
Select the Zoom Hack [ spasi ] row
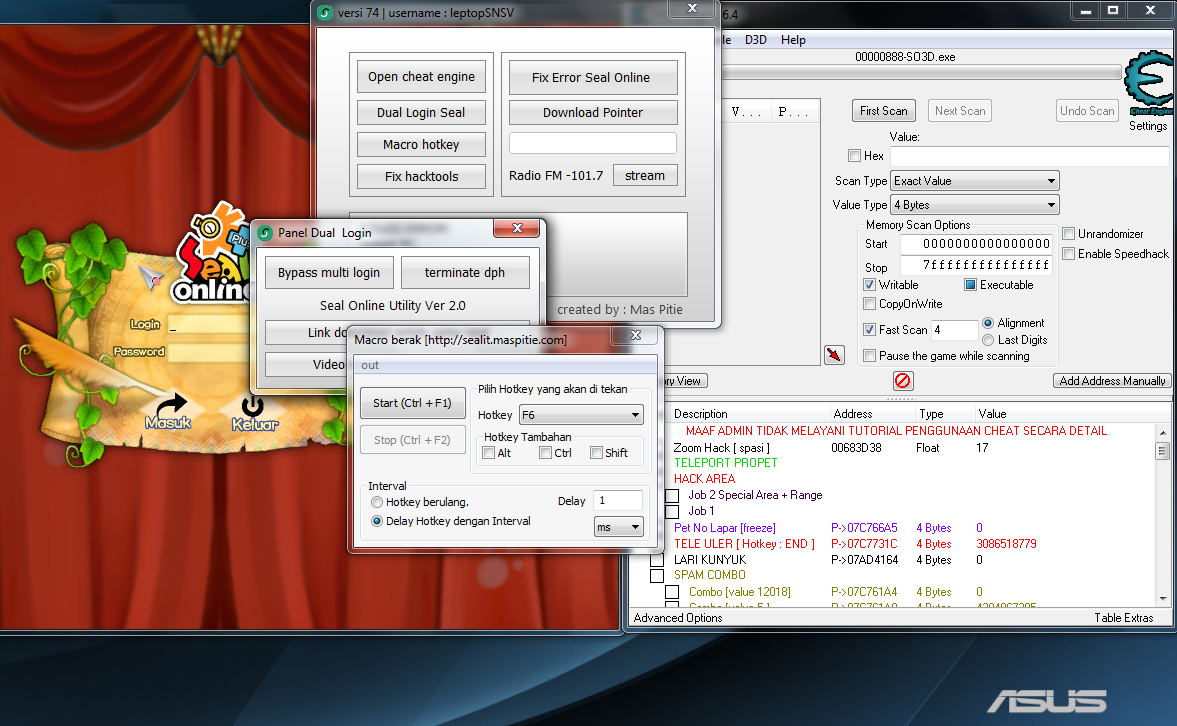[x=899, y=447]
